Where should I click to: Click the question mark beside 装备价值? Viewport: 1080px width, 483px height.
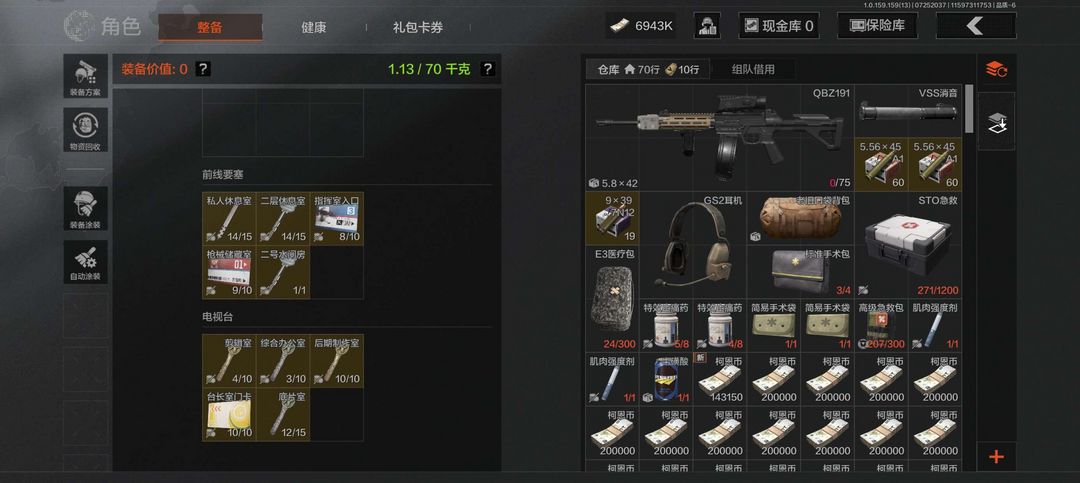202,69
